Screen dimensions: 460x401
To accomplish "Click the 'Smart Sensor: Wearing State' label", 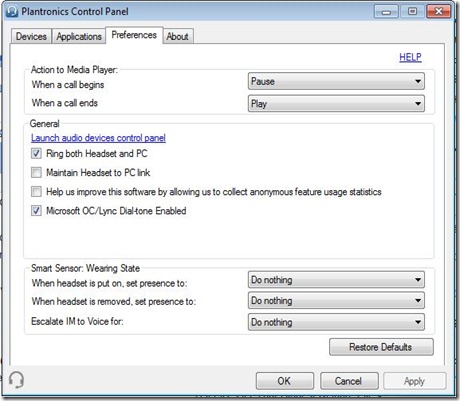I will [85, 268].
